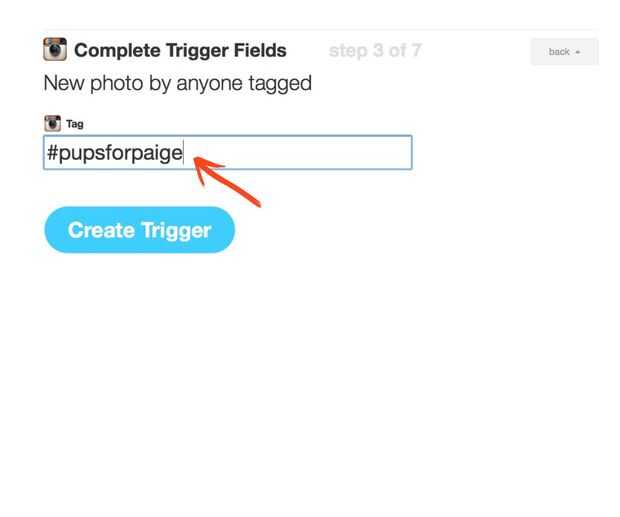Open the back button's dropdown caret
The width and height of the screenshot is (620, 517).
click(x=578, y=52)
